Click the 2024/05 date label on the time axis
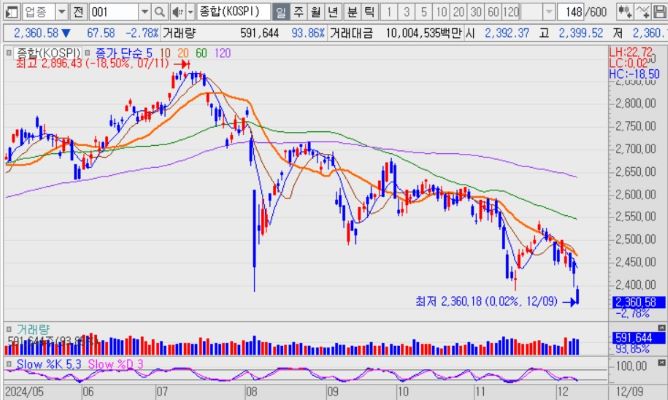 tap(24, 391)
